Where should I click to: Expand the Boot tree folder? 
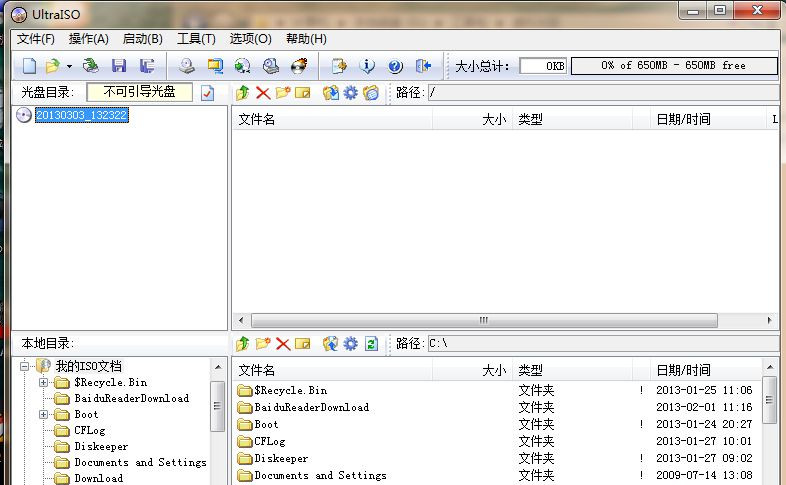pyautogui.click(x=44, y=414)
